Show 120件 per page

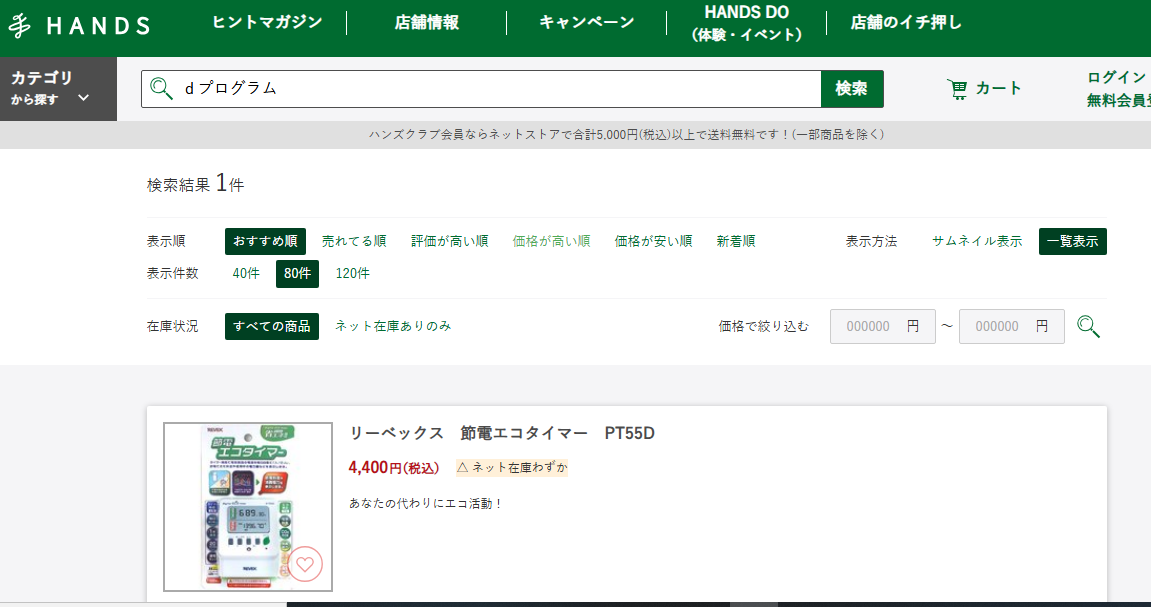pyautogui.click(x=352, y=274)
